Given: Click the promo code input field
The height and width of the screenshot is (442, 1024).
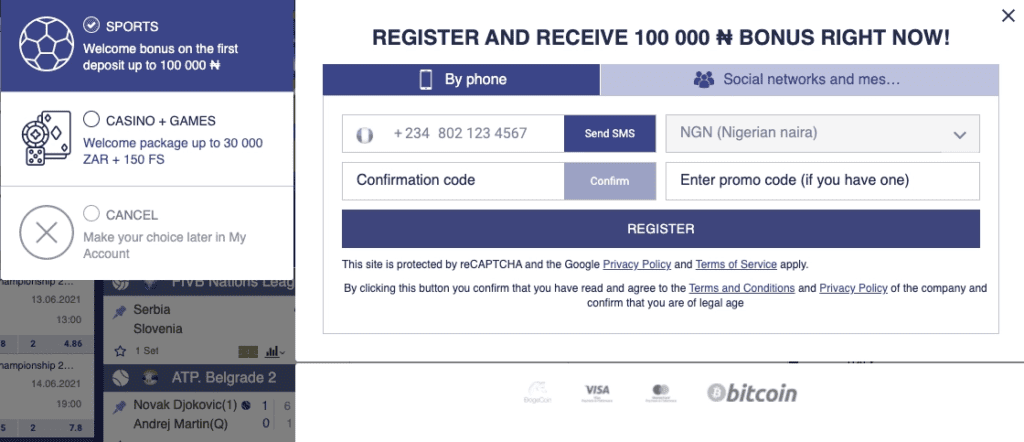Looking at the screenshot, I should tap(822, 181).
